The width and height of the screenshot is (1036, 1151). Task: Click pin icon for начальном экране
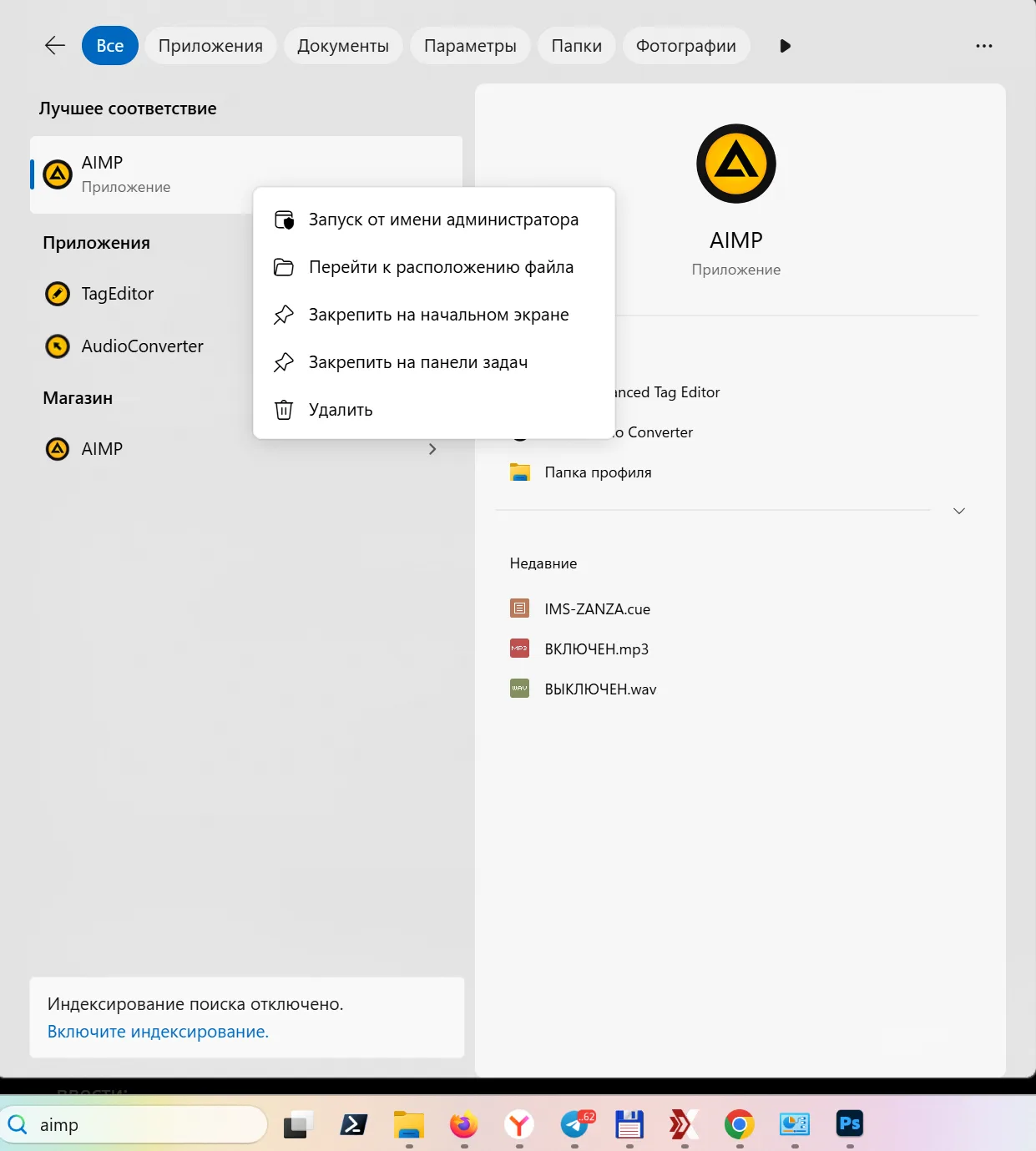pyautogui.click(x=284, y=315)
